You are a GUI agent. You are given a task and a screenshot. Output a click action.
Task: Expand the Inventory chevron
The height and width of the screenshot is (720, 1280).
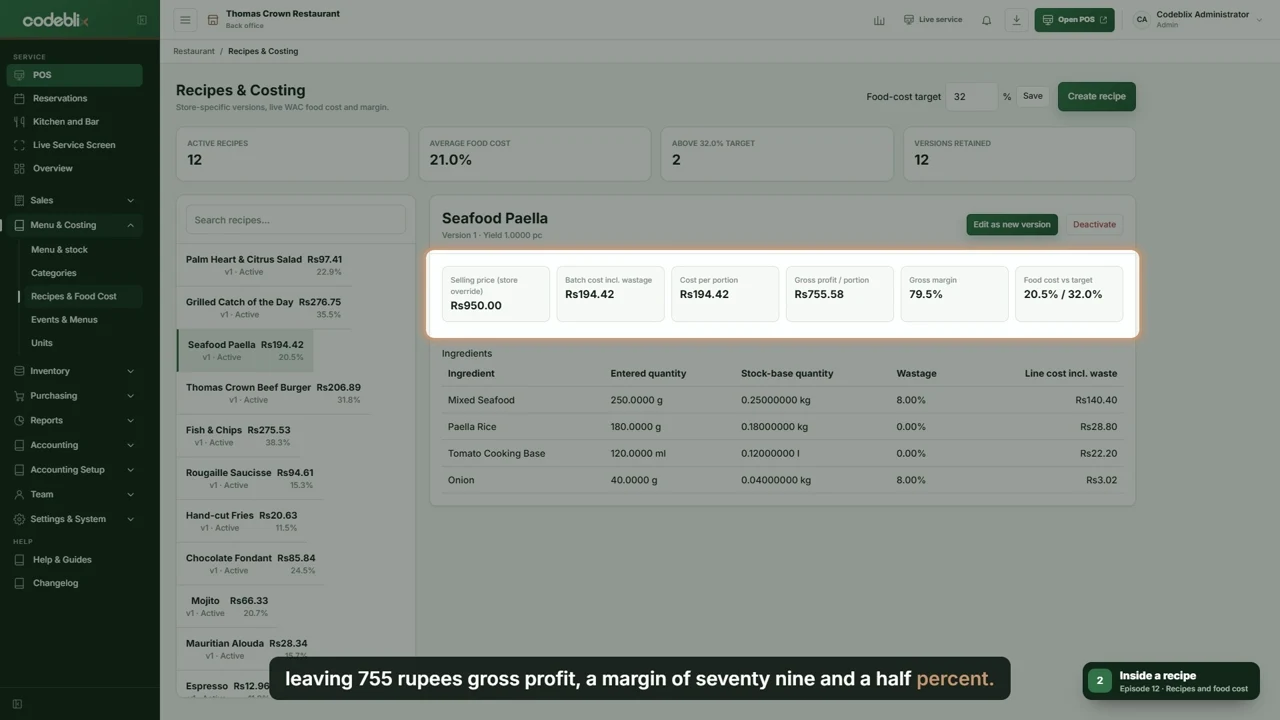[130, 371]
